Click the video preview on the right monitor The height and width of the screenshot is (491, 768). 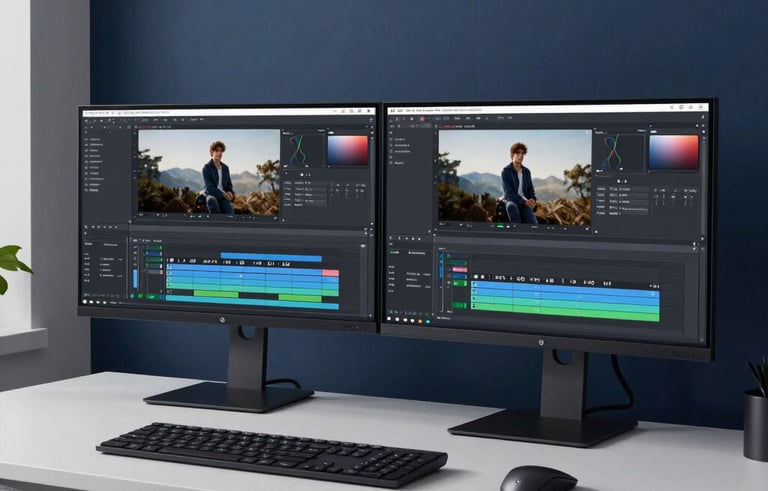(x=515, y=176)
